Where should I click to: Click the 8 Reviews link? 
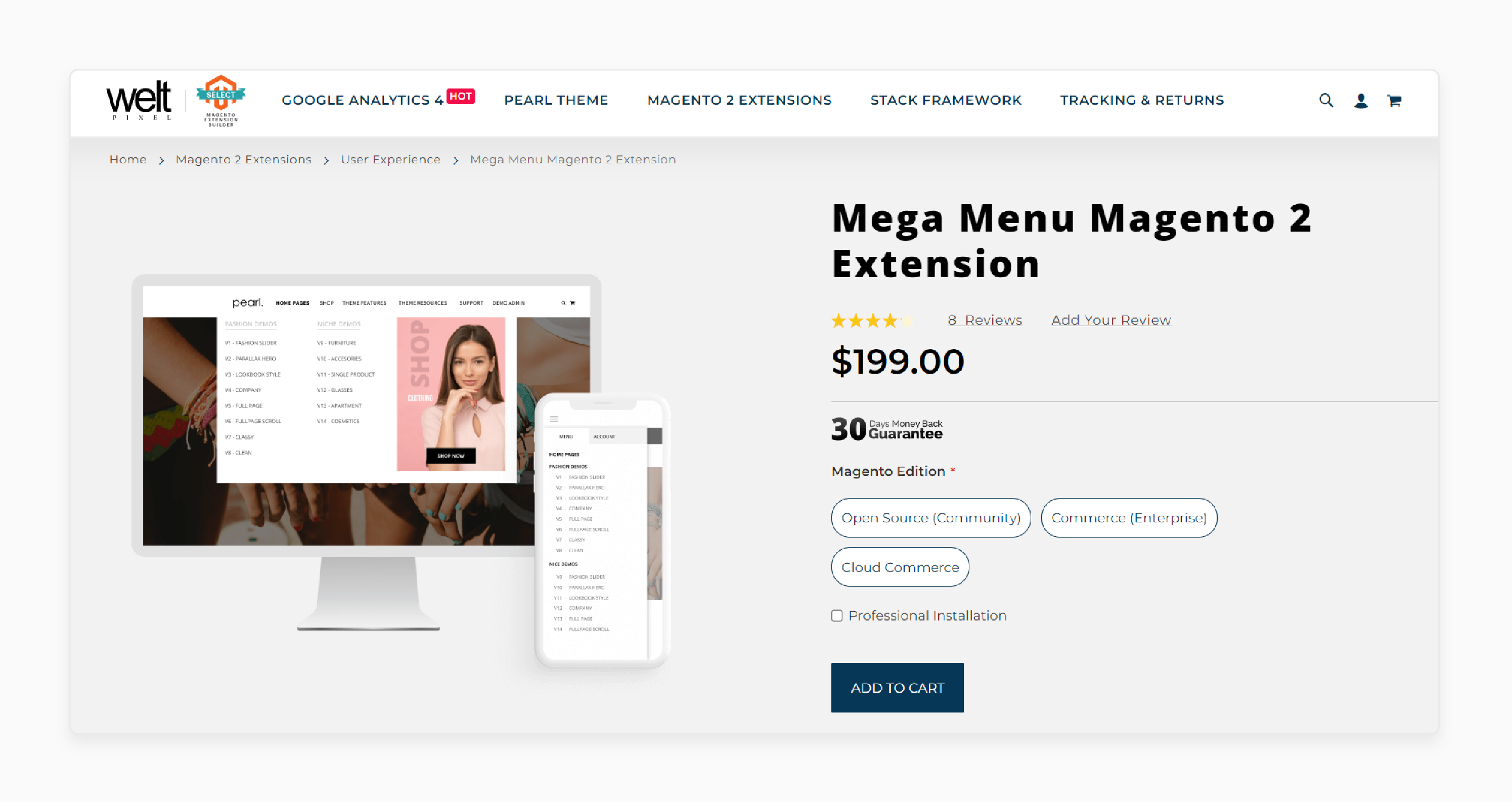985,320
